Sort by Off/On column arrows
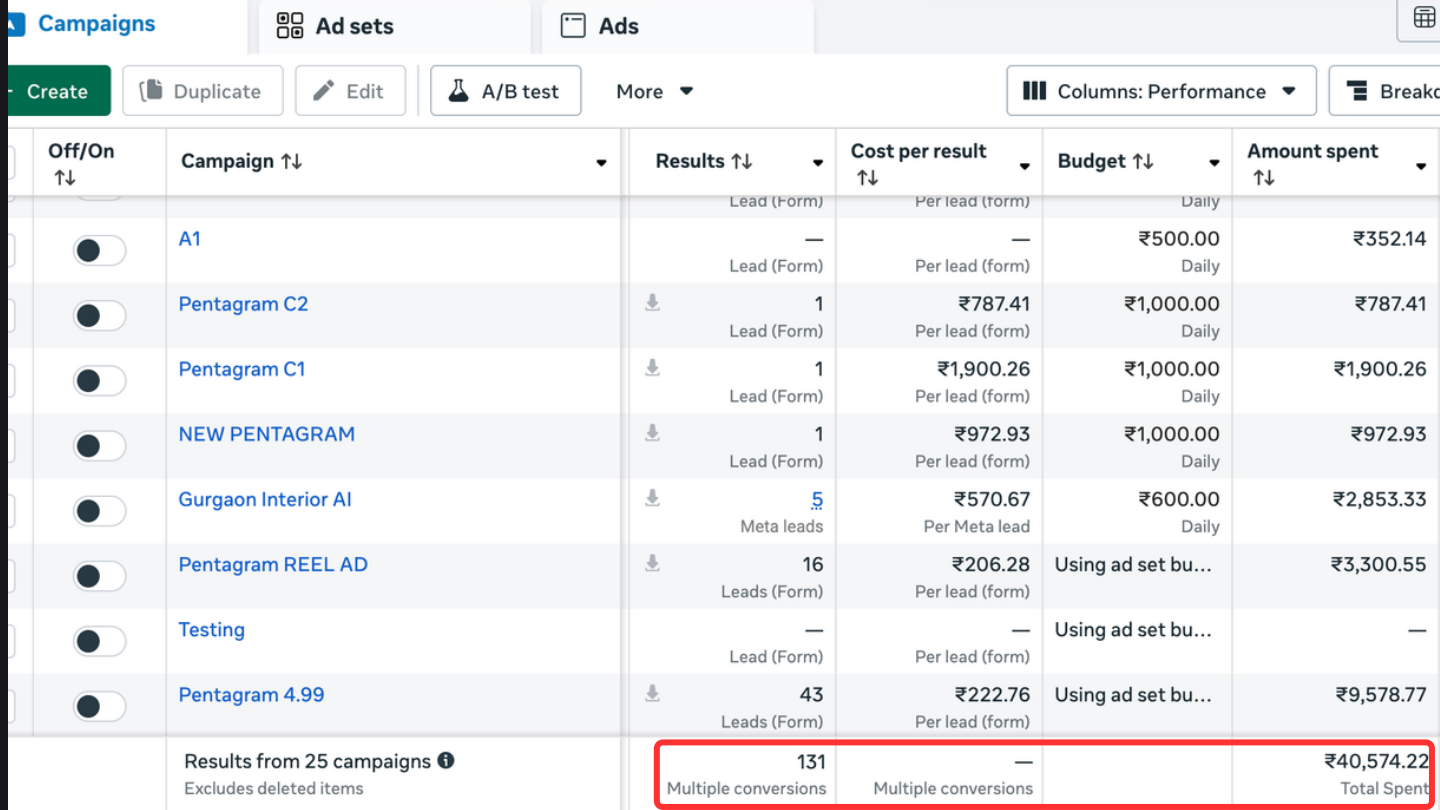 point(65,178)
